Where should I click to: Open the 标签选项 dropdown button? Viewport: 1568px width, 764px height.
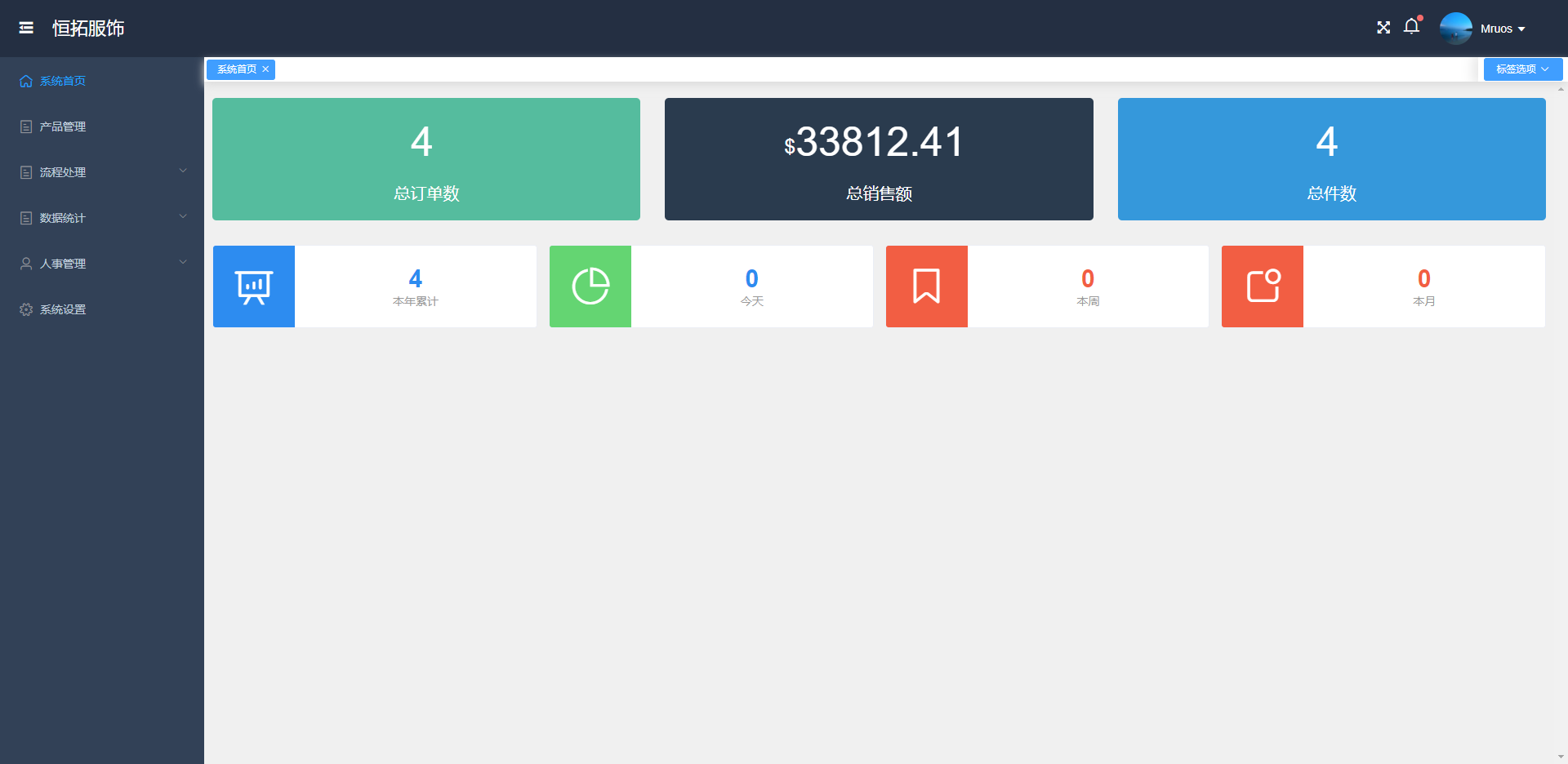tap(1522, 69)
